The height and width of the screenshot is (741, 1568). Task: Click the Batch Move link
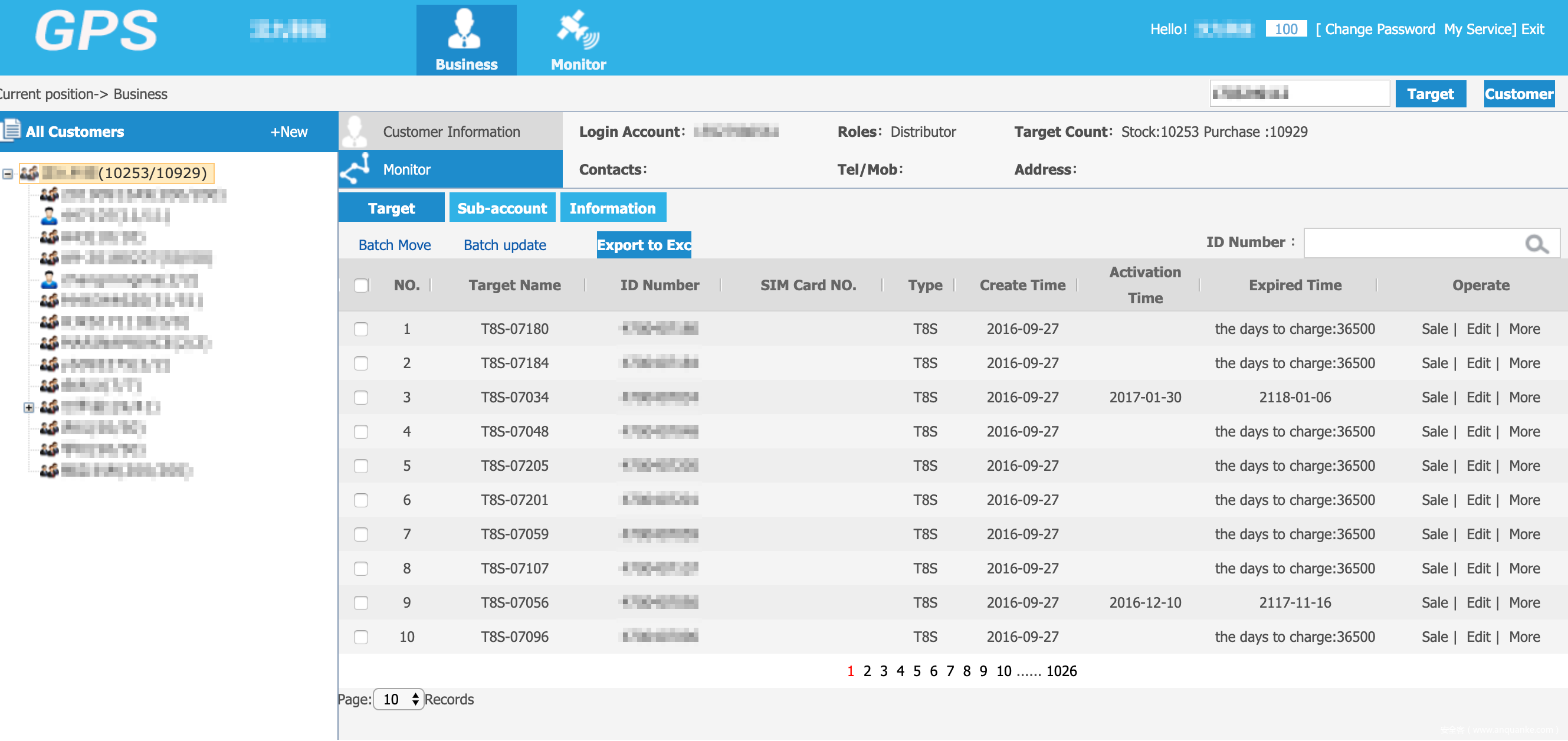click(x=394, y=245)
